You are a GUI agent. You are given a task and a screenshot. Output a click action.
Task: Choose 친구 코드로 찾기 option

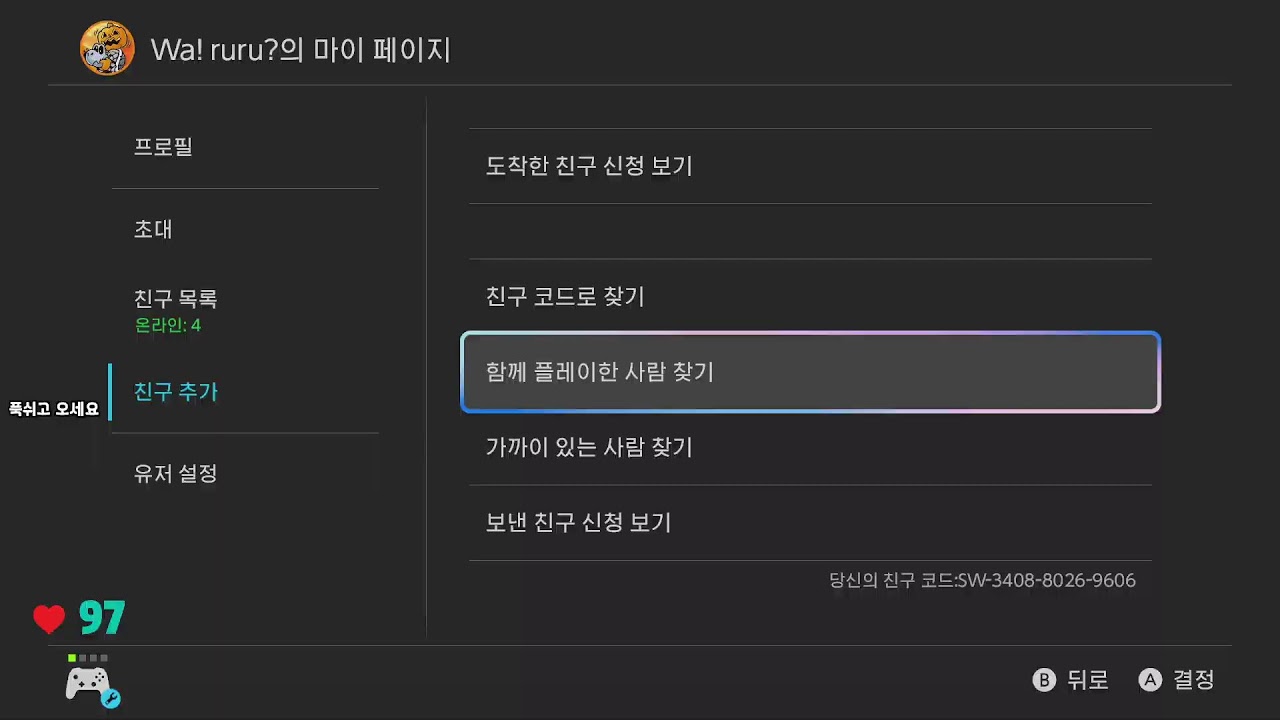click(810, 297)
